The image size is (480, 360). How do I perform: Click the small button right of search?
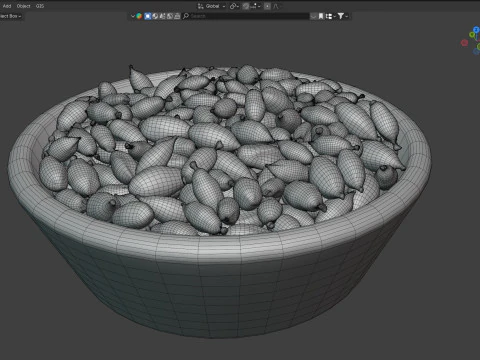point(313,16)
